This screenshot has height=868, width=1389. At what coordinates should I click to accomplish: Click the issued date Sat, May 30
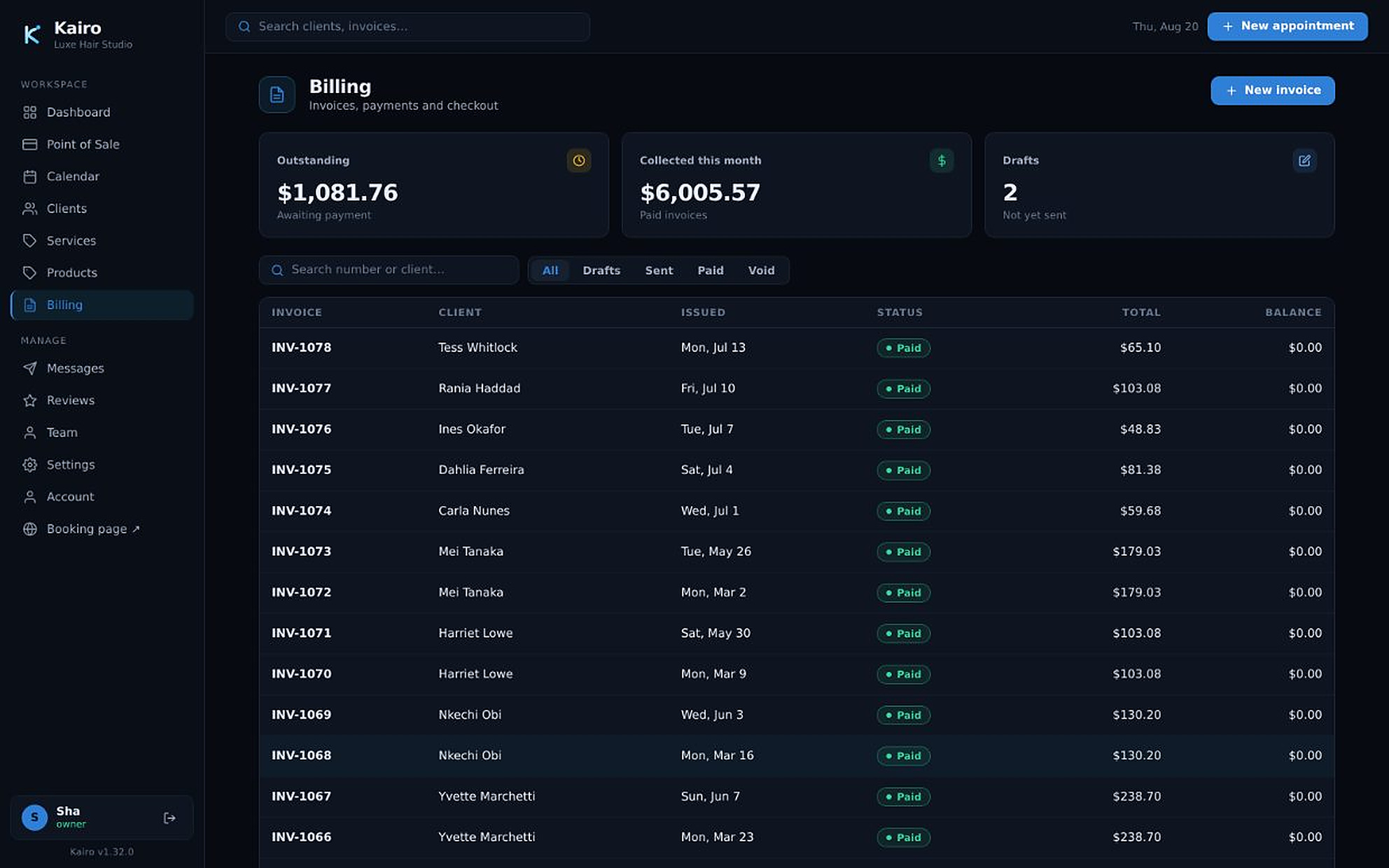click(x=716, y=633)
